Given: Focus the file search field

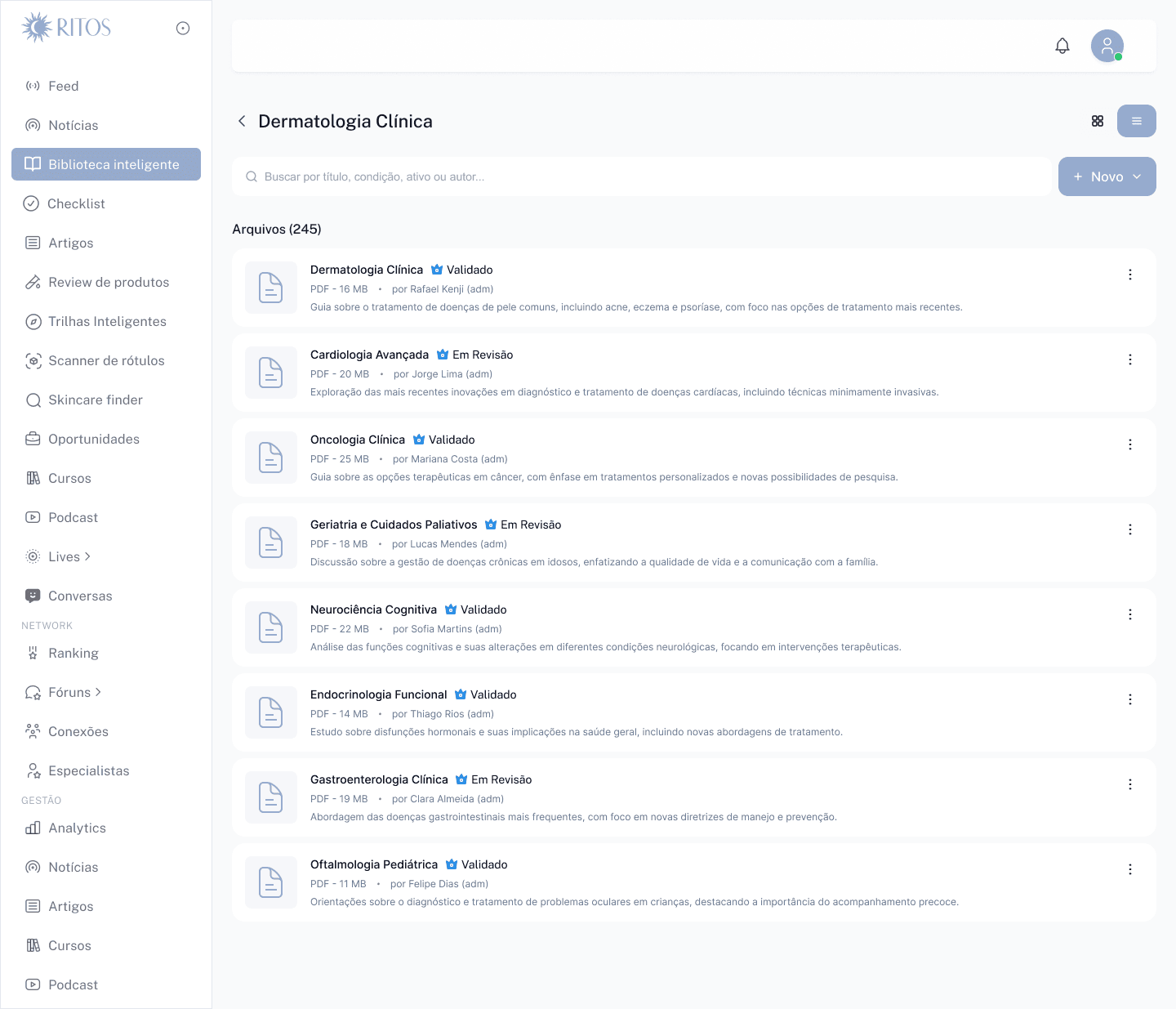Looking at the screenshot, I should pos(642,176).
